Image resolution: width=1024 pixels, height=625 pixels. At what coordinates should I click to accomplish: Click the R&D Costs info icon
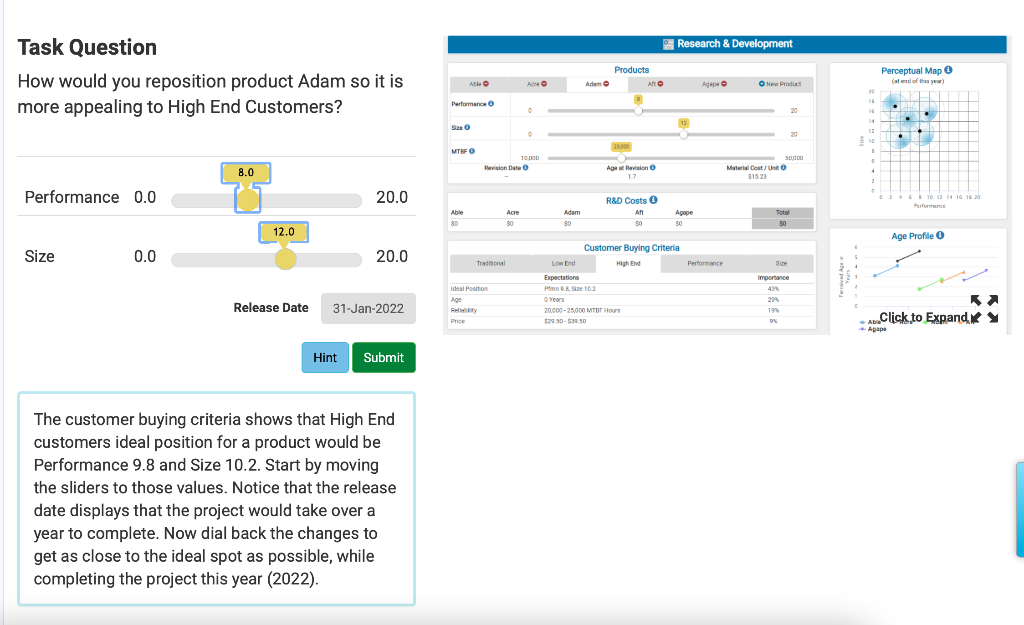point(653,200)
